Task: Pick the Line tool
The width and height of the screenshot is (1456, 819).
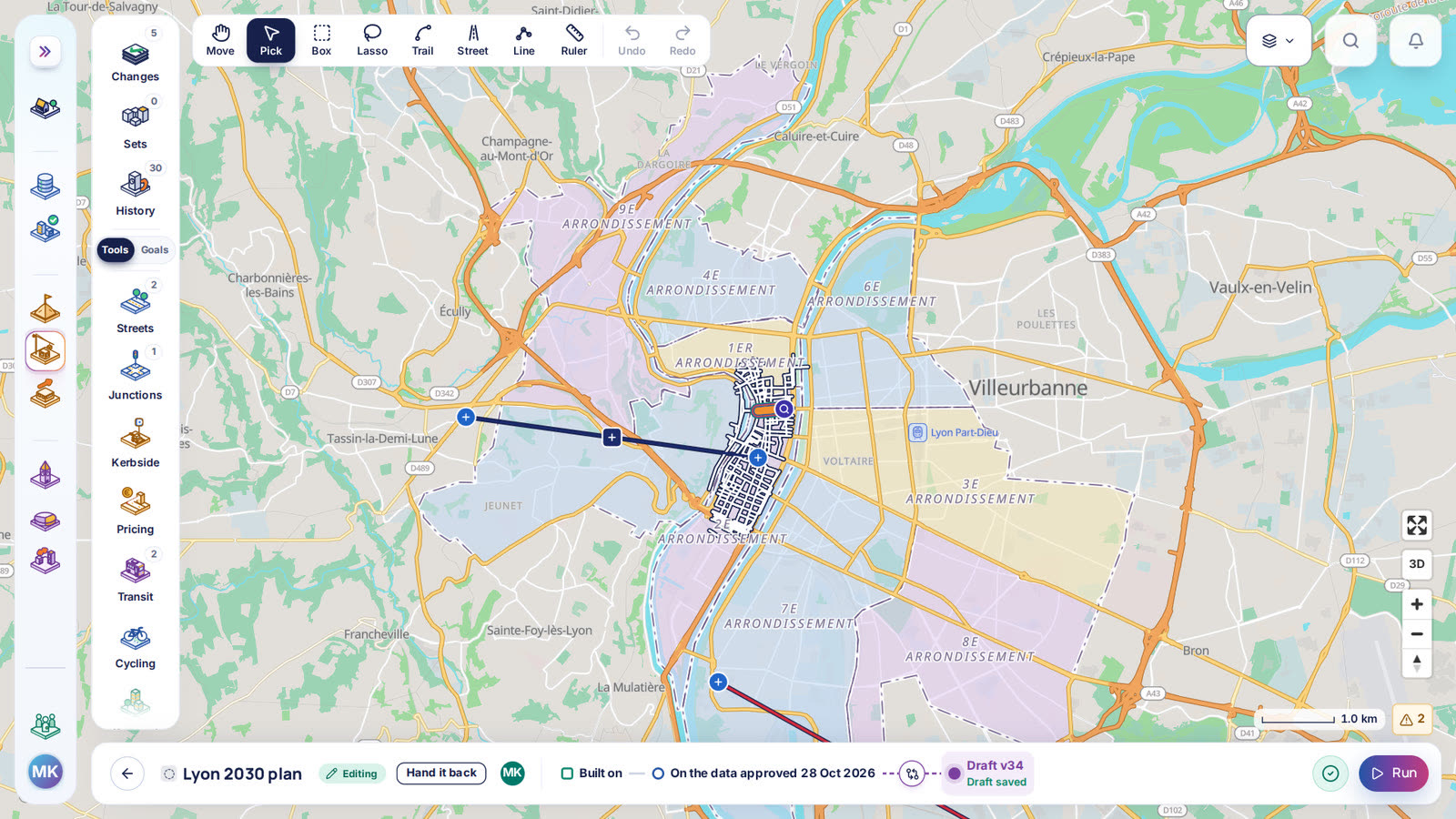Action: [x=524, y=41]
